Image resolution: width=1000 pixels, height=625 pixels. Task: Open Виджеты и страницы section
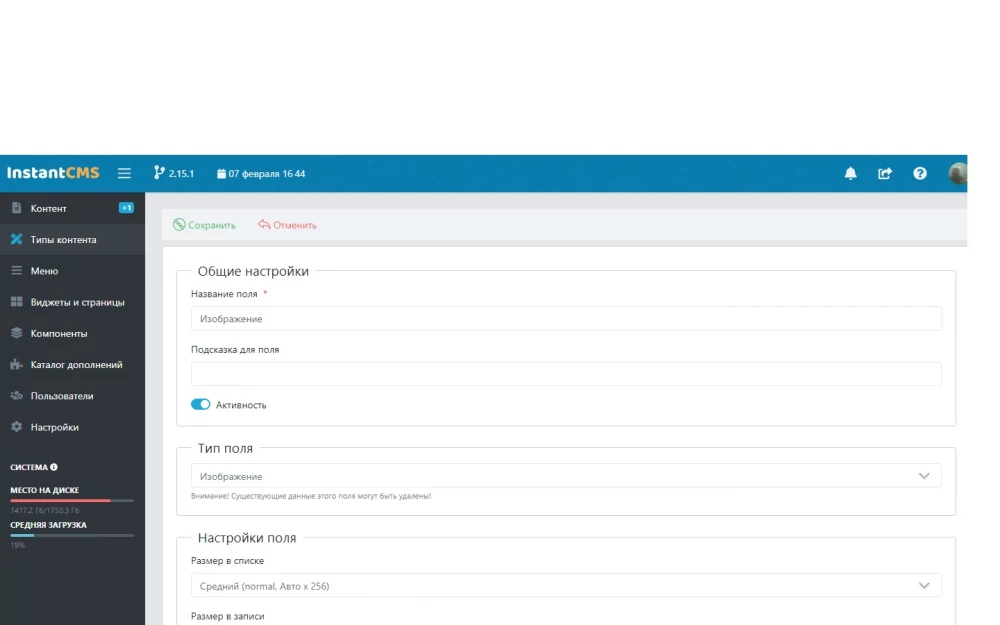point(72,302)
